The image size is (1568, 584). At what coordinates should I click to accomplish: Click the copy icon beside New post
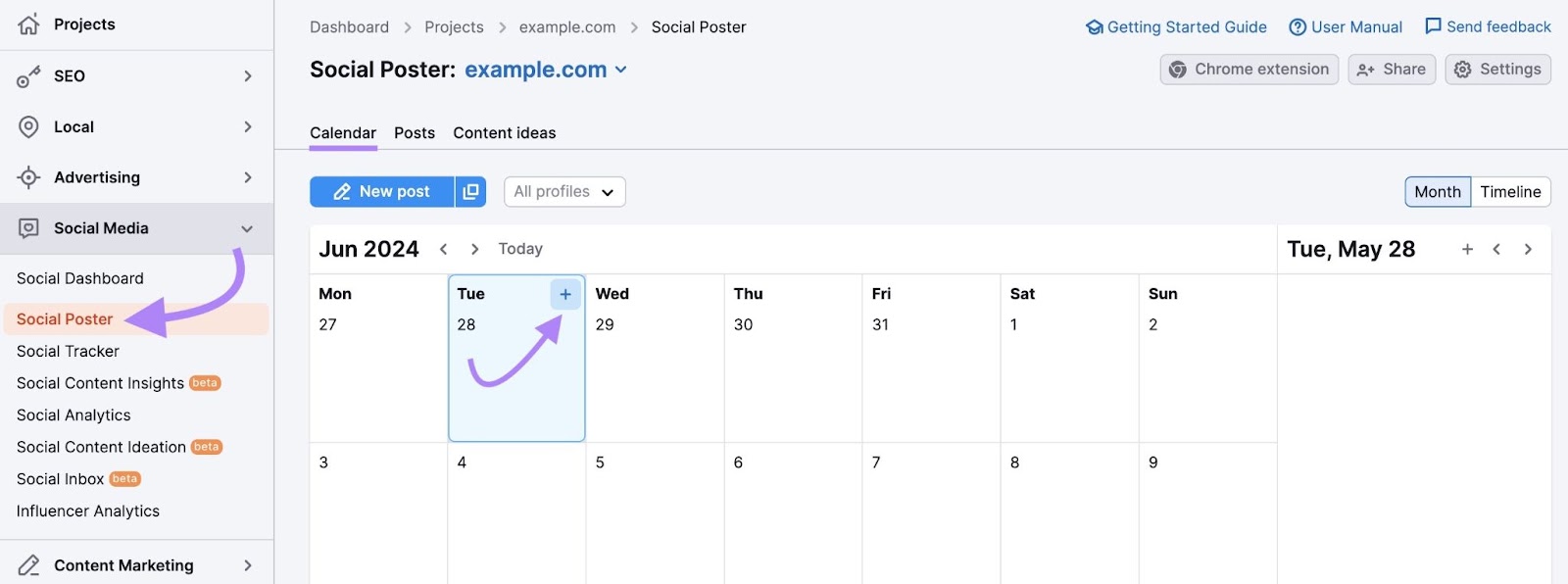tap(470, 191)
